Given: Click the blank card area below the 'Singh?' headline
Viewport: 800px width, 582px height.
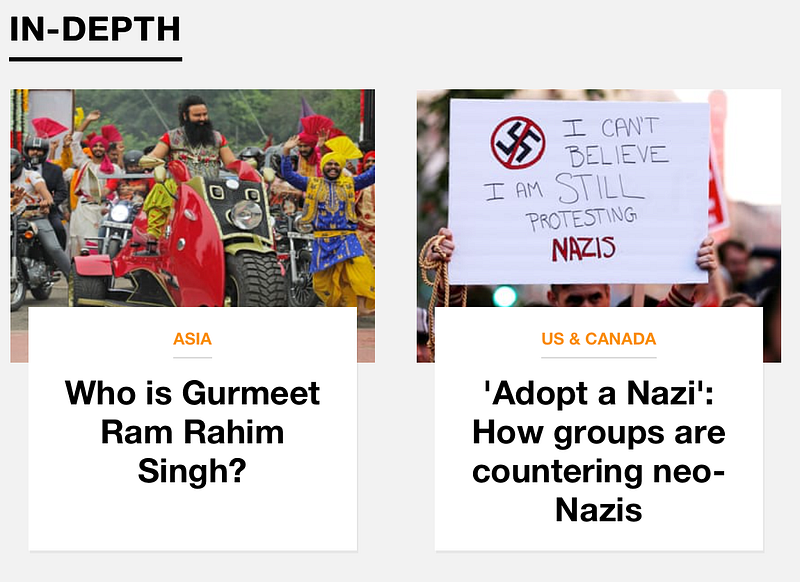Looking at the screenshot, I should 192,518.
